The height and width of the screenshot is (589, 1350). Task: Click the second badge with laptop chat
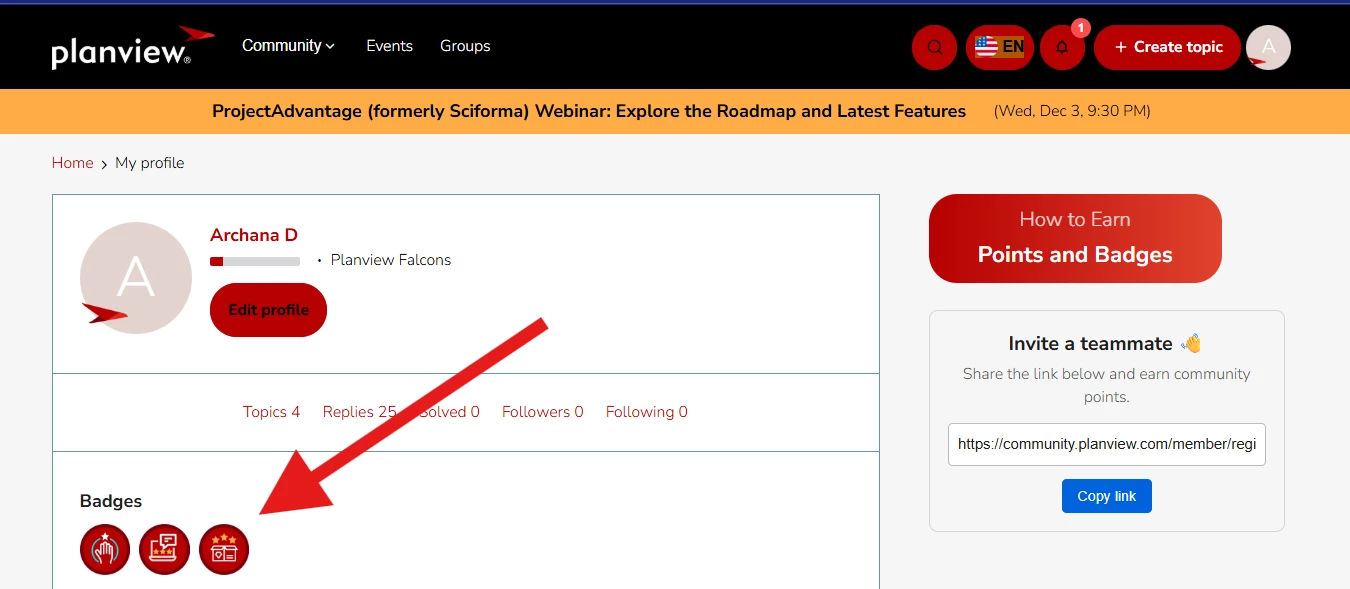164,550
